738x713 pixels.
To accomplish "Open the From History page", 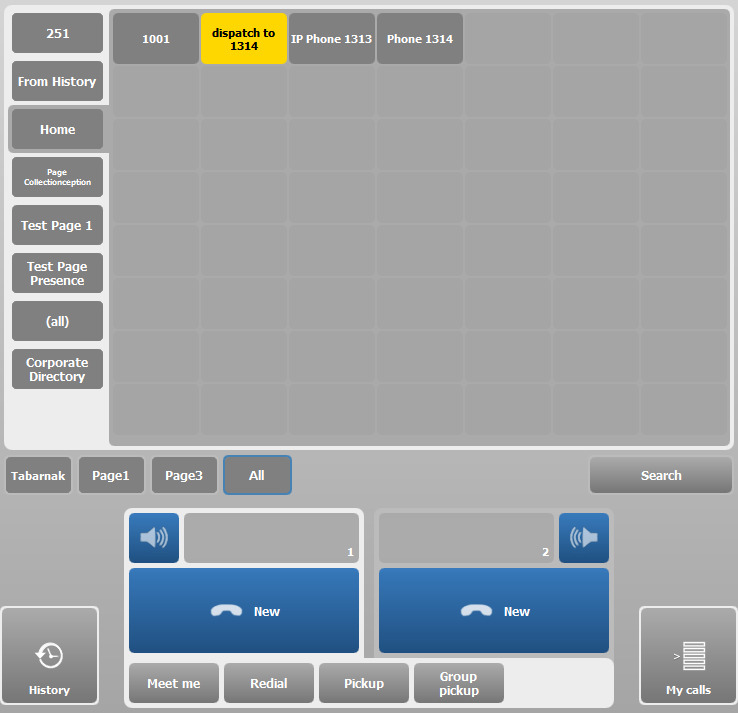I will [57, 81].
